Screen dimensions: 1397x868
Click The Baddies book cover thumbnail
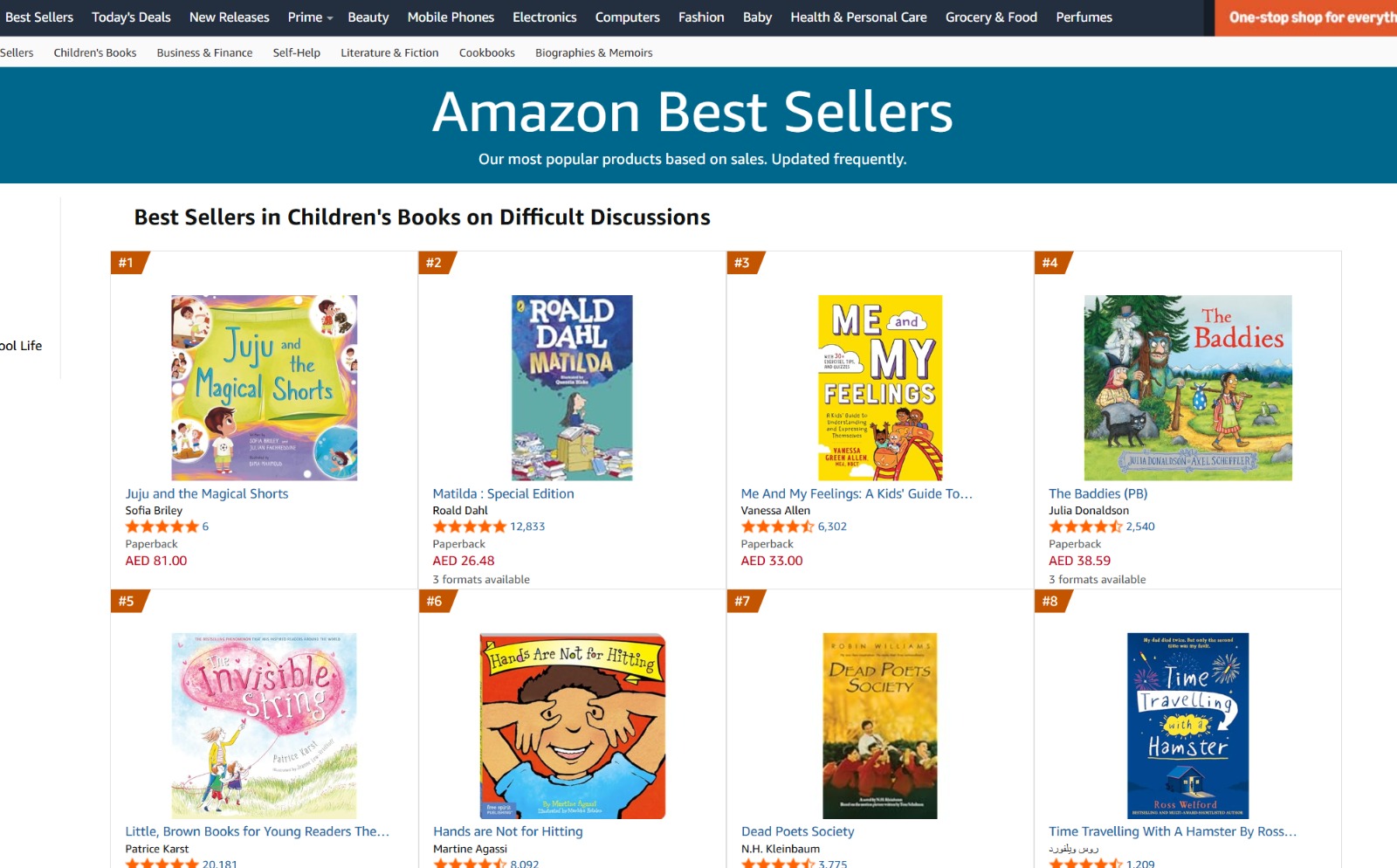1187,388
